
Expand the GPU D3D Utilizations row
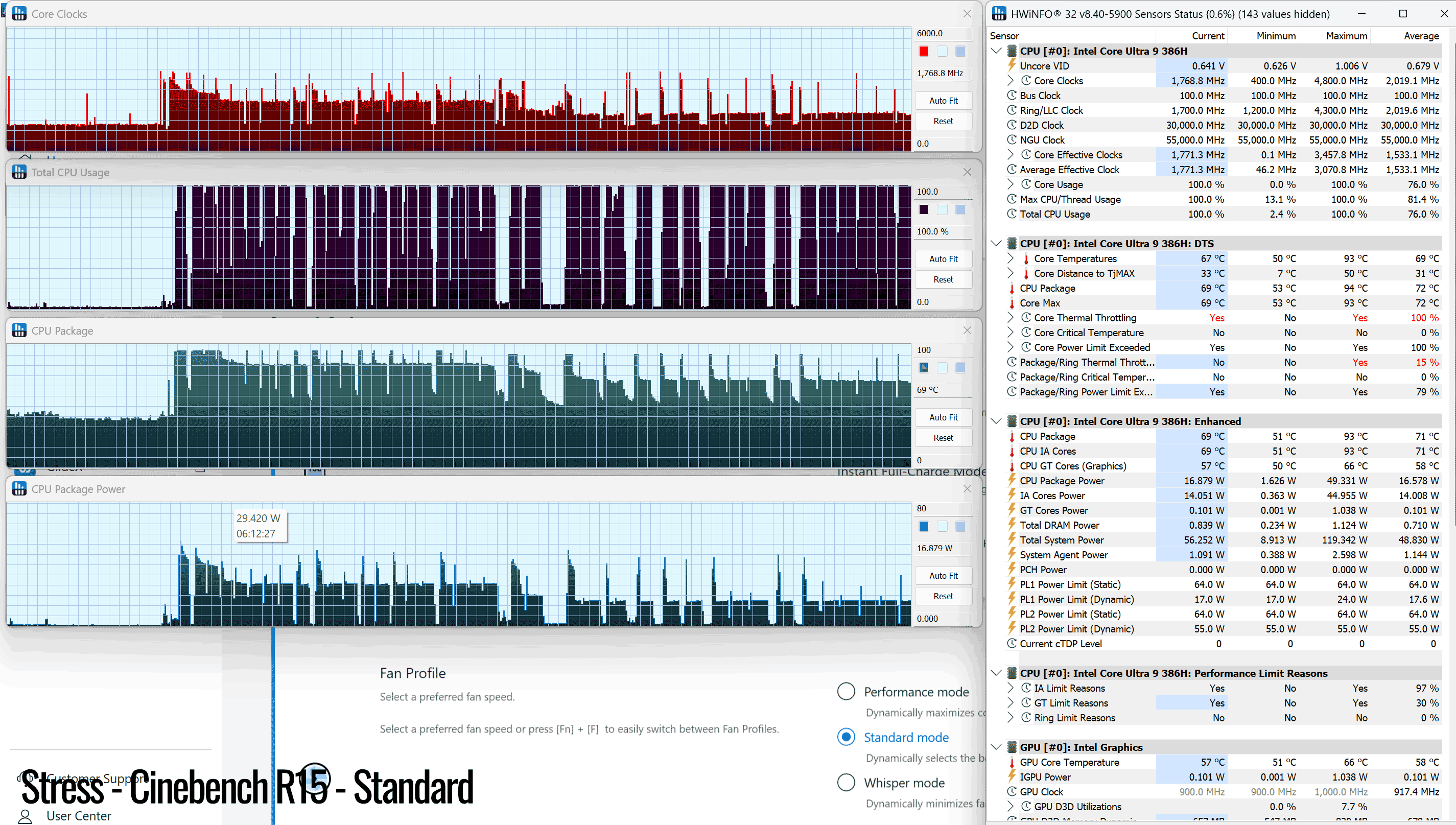click(1011, 806)
